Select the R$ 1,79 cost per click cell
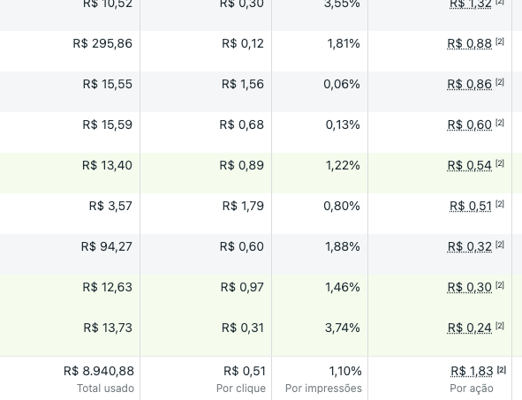This screenshot has width=522, height=400. coord(243,206)
